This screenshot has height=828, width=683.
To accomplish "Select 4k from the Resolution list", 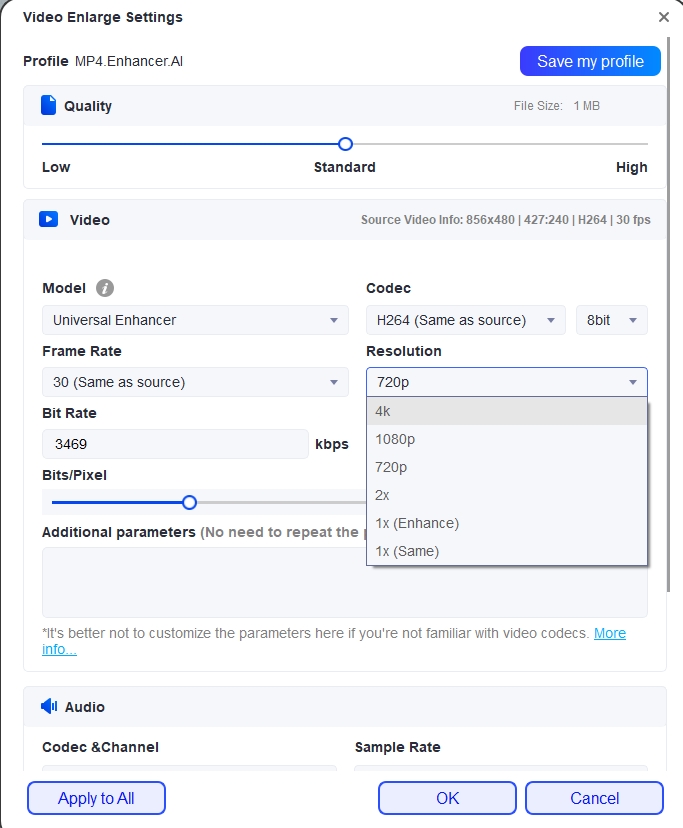I will [450, 411].
